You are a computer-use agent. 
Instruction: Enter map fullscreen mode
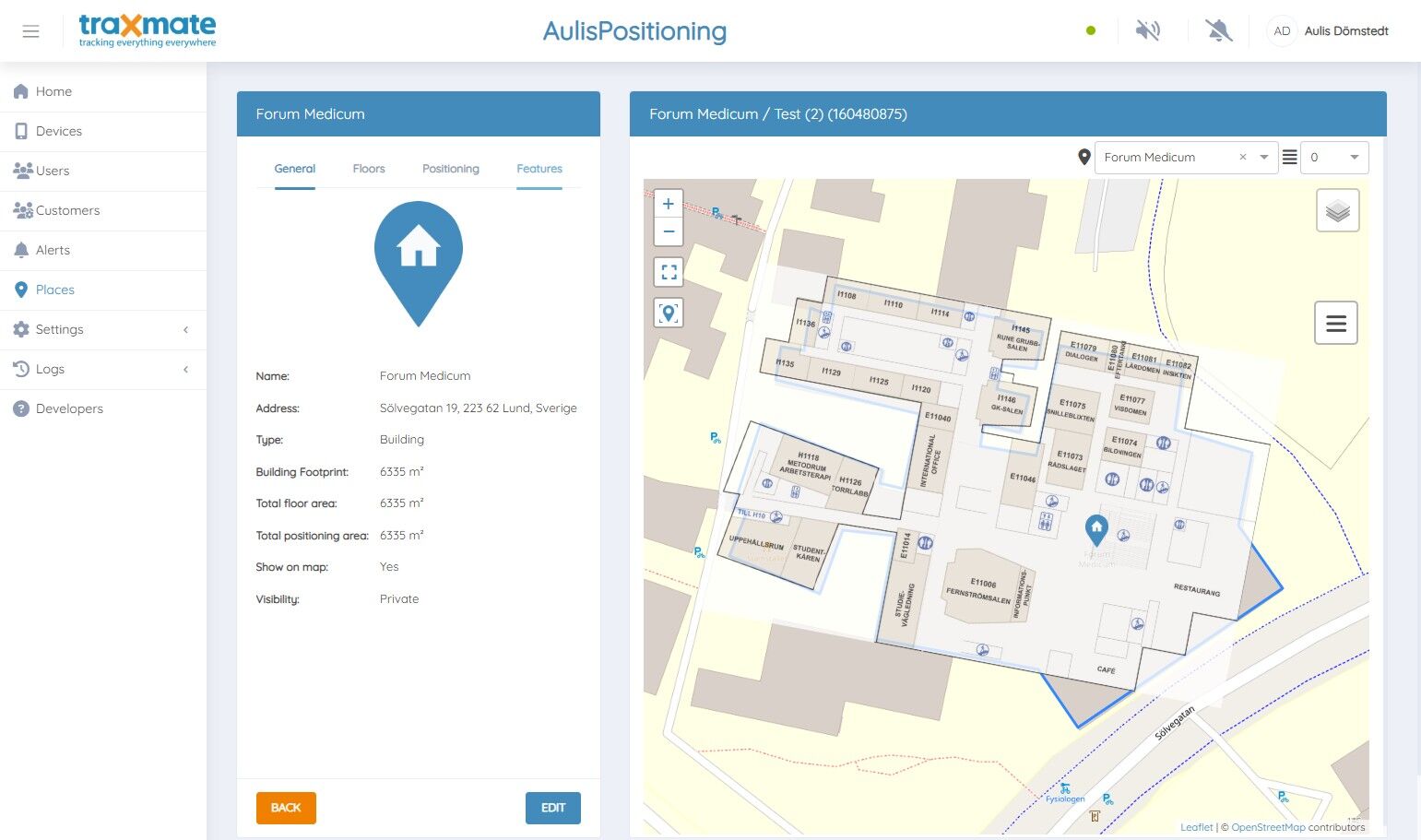pyautogui.click(x=669, y=272)
